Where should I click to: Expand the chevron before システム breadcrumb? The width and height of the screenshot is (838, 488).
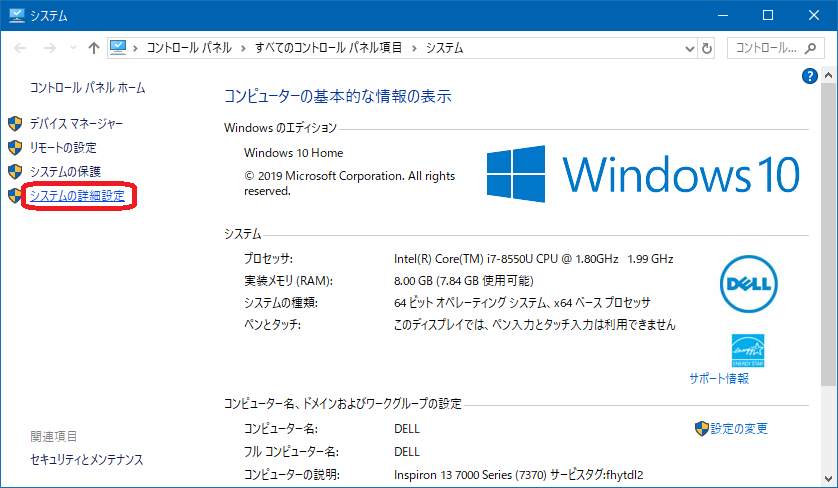pos(414,49)
